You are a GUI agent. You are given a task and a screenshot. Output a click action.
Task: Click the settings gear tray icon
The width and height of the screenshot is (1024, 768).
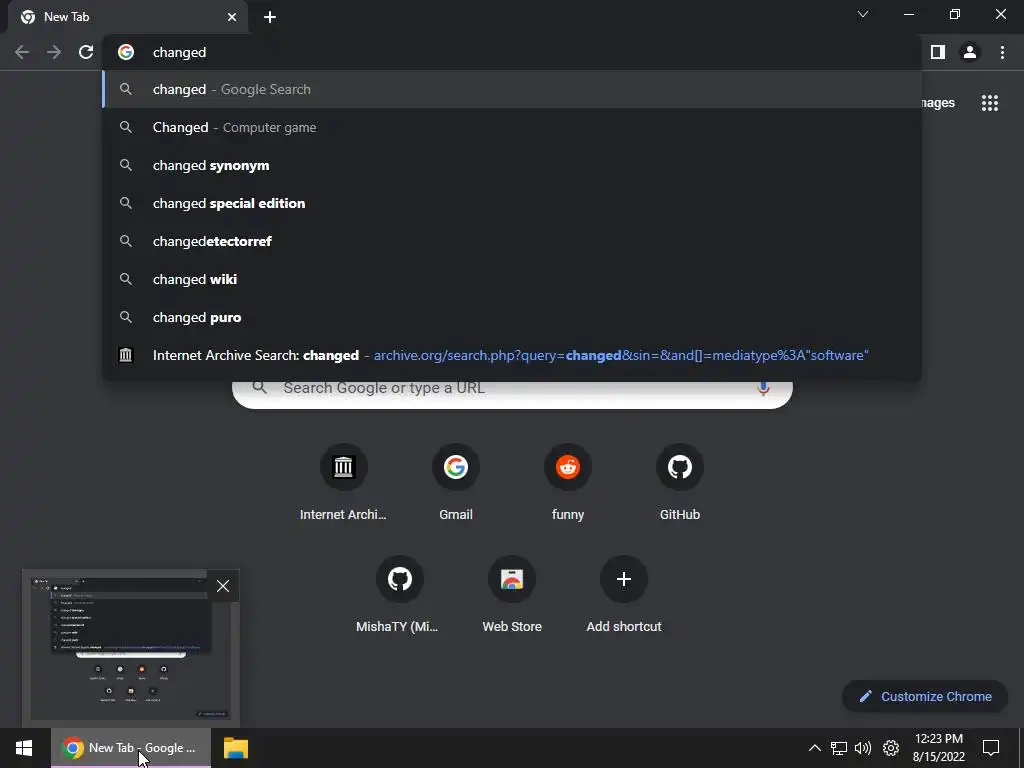click(891, 748)
